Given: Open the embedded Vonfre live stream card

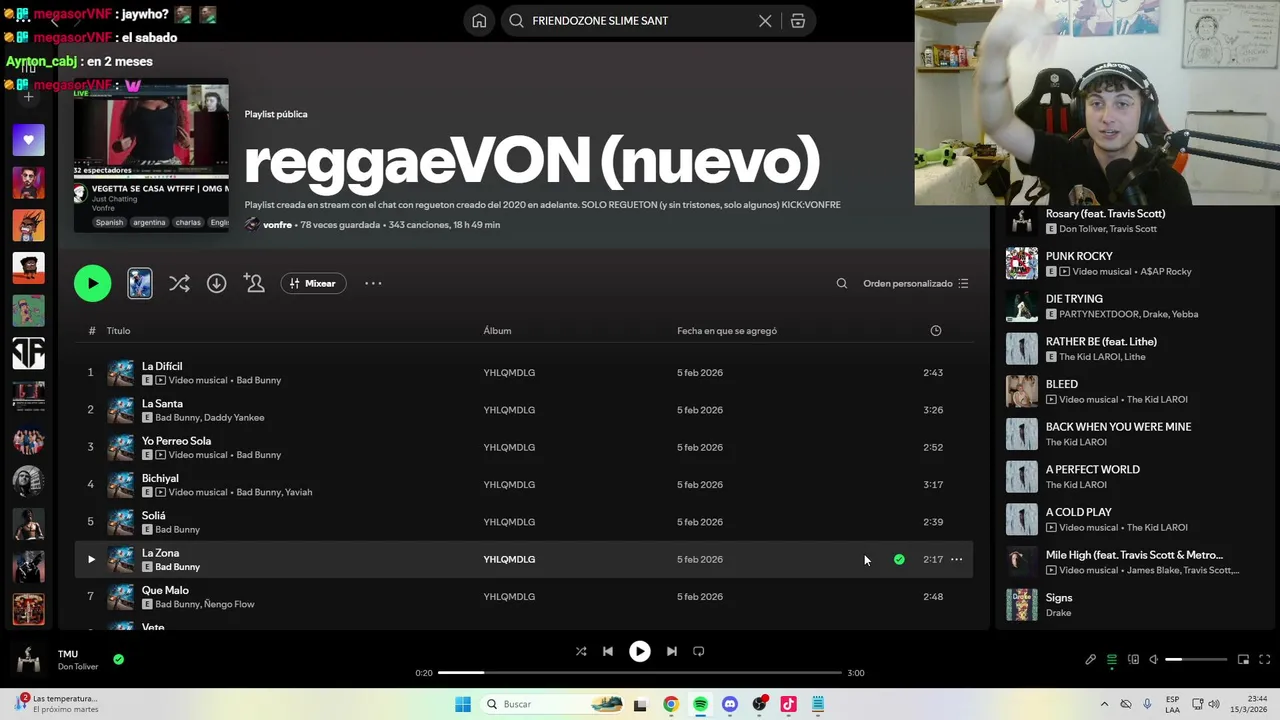Looking at the screenshot, I should pyautogui.click(x=151, y=156).
